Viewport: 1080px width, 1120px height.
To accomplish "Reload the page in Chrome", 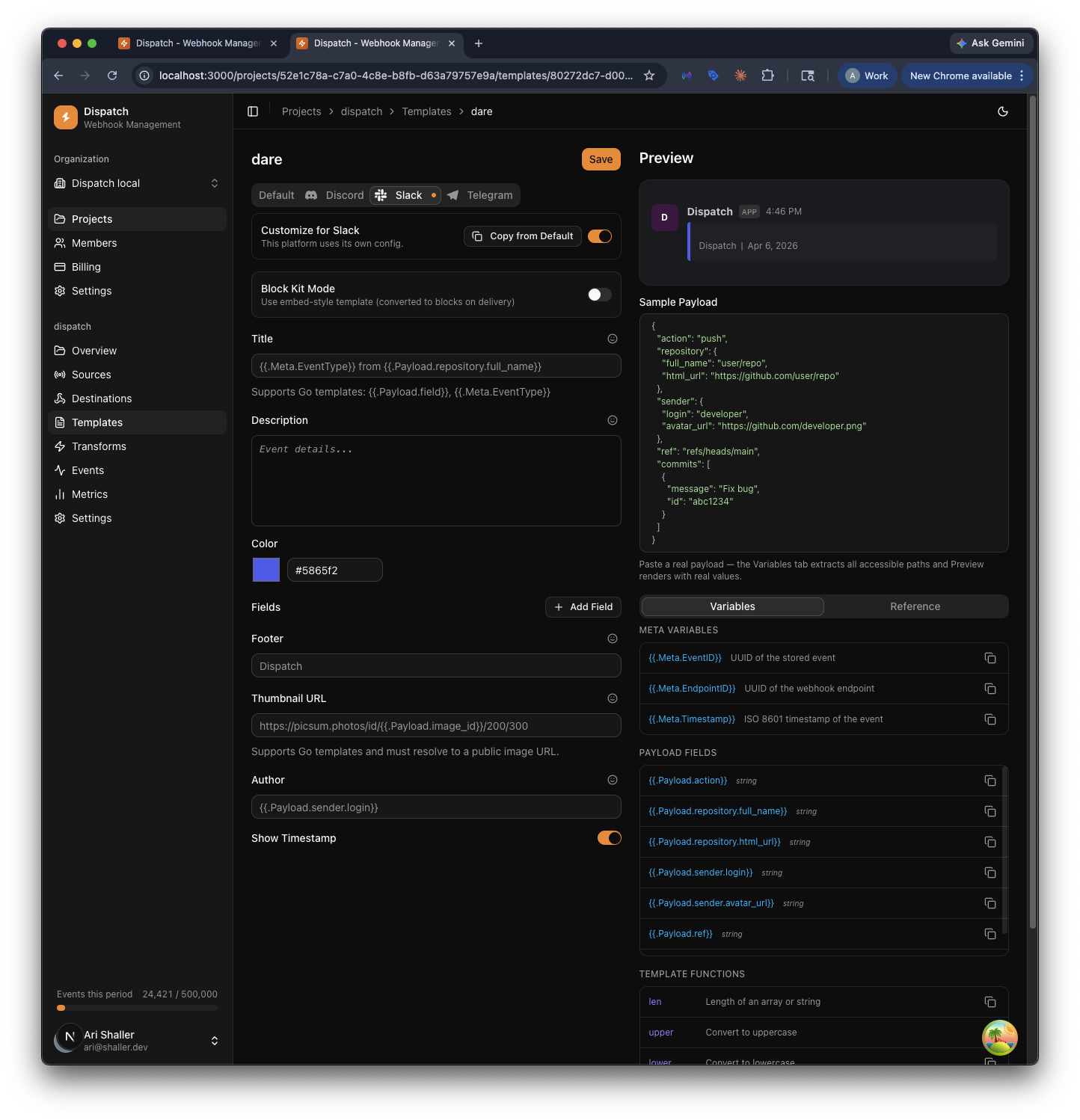I will pos(112,76).
